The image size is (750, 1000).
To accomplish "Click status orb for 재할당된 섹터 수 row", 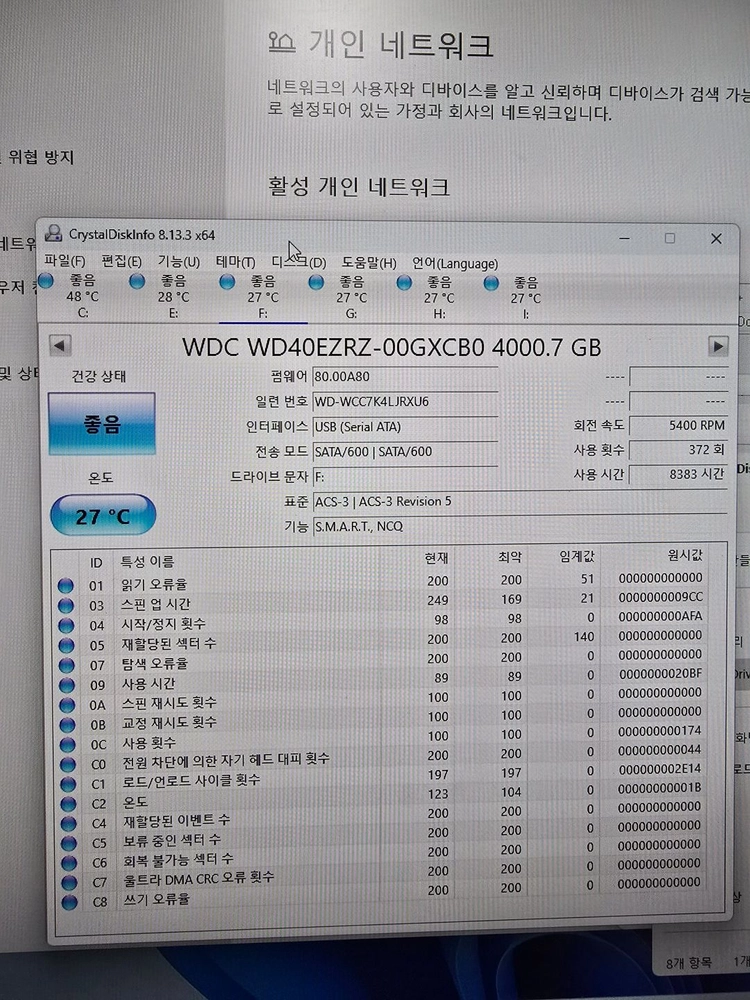I will [66, 645].
